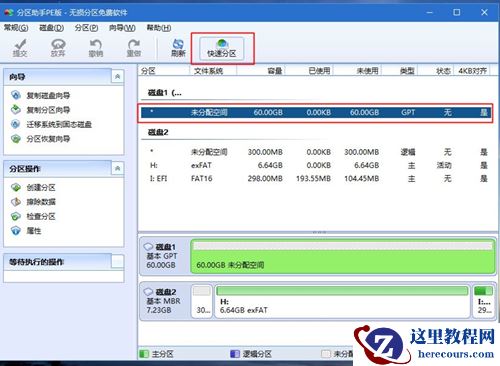This screenshot has height=366, width=500.
Task: Select the 60.00GB unallocated GPT row
Action: pyautogui.click(x=315, y=112)
